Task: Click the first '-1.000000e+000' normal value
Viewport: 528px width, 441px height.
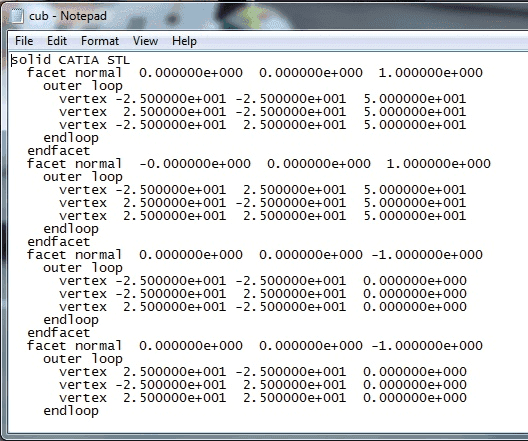Action: click(x=427, y=255)
